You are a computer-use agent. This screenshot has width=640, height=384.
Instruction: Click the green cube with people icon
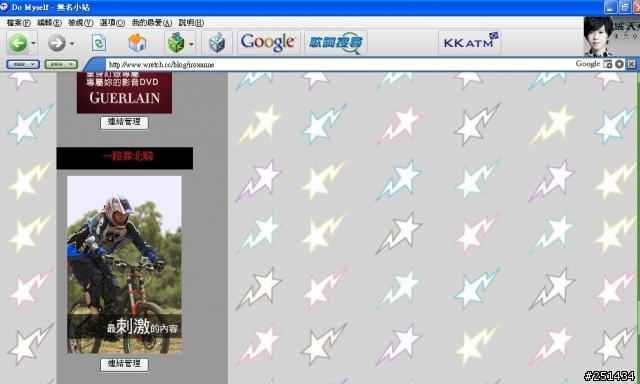coord(176,42)
